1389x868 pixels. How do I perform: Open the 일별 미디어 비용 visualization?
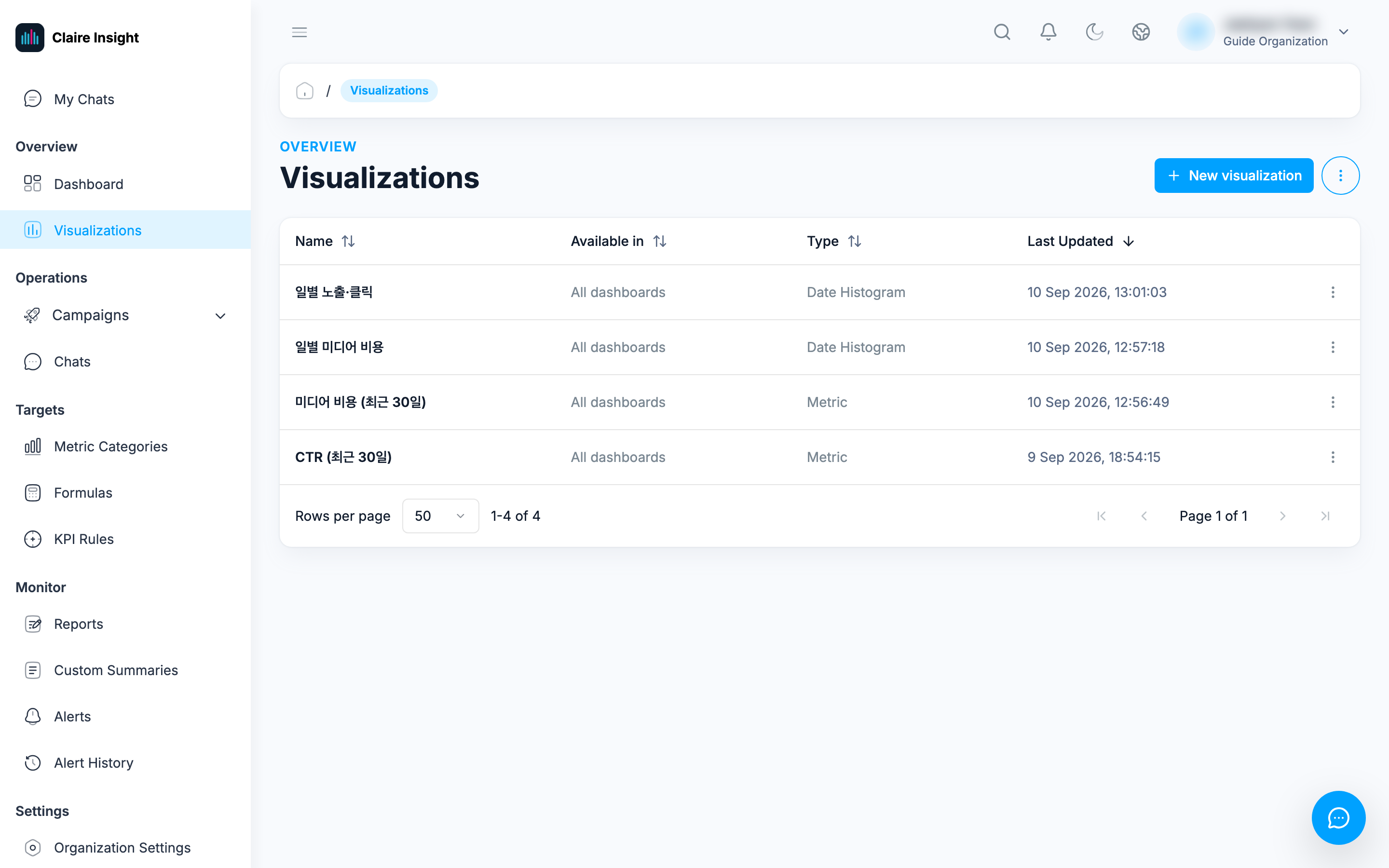[339, 347]
